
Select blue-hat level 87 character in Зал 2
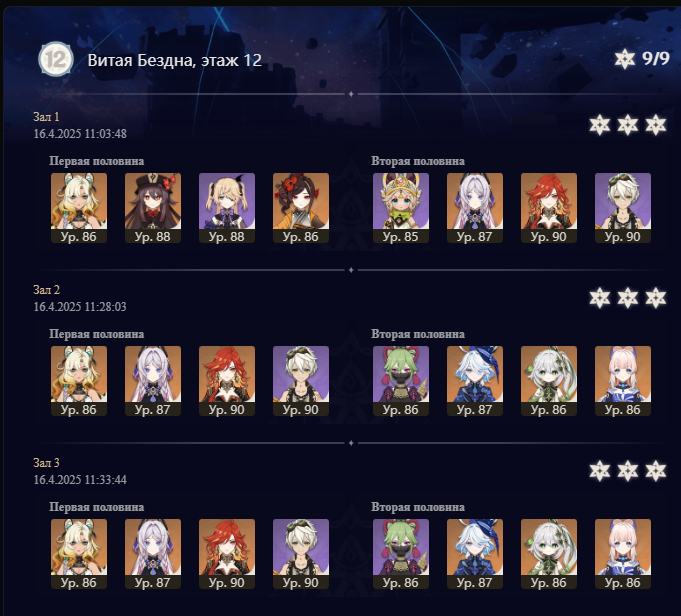point(475,381)
